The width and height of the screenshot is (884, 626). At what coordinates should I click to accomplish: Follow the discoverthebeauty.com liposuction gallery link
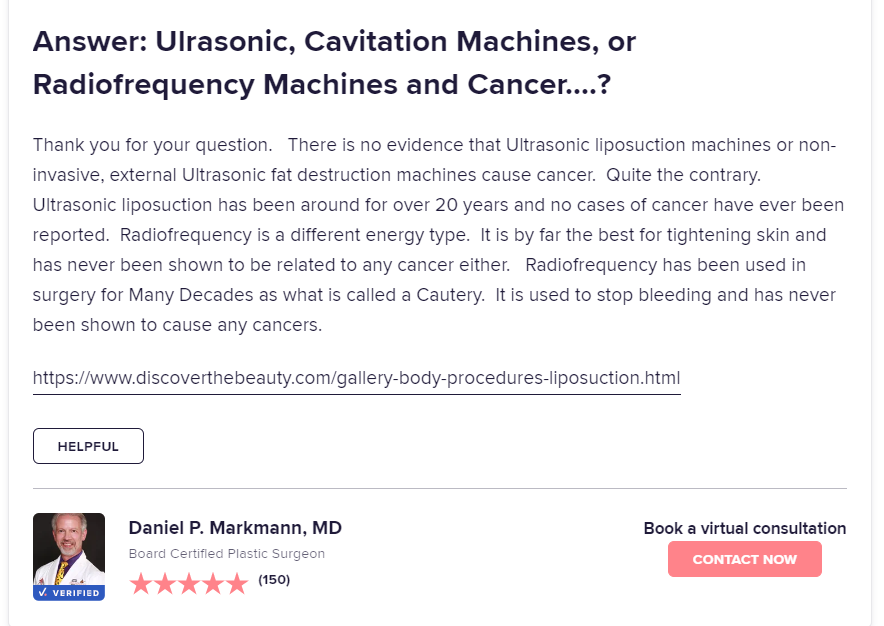click(x=356, y=379)
